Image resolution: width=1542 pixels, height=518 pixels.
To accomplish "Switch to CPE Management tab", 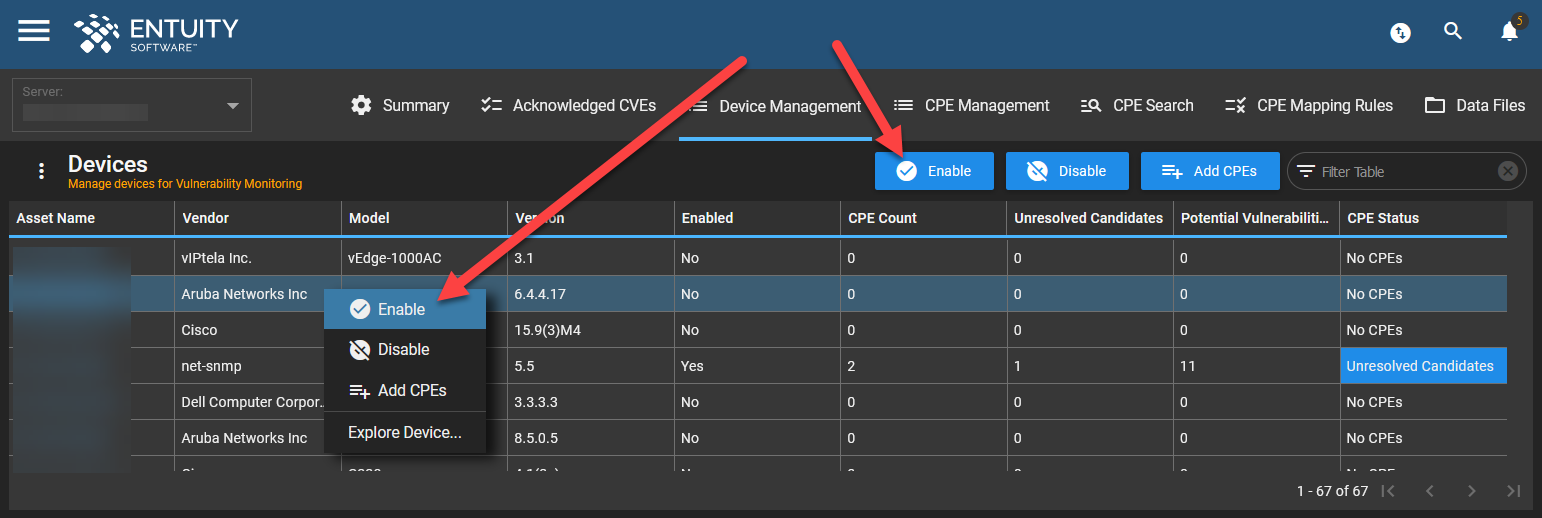I will point(971,105).
